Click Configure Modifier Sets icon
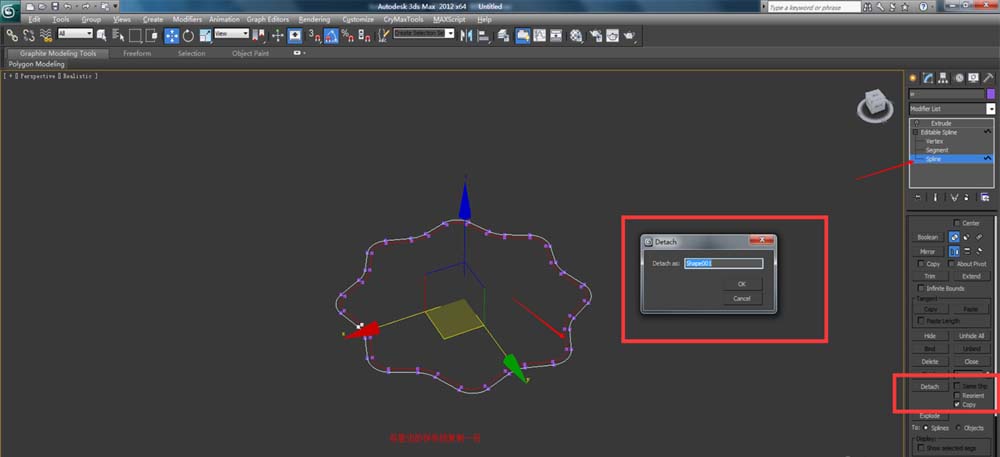Screen dimensions: 1000x457 [985, 198]
